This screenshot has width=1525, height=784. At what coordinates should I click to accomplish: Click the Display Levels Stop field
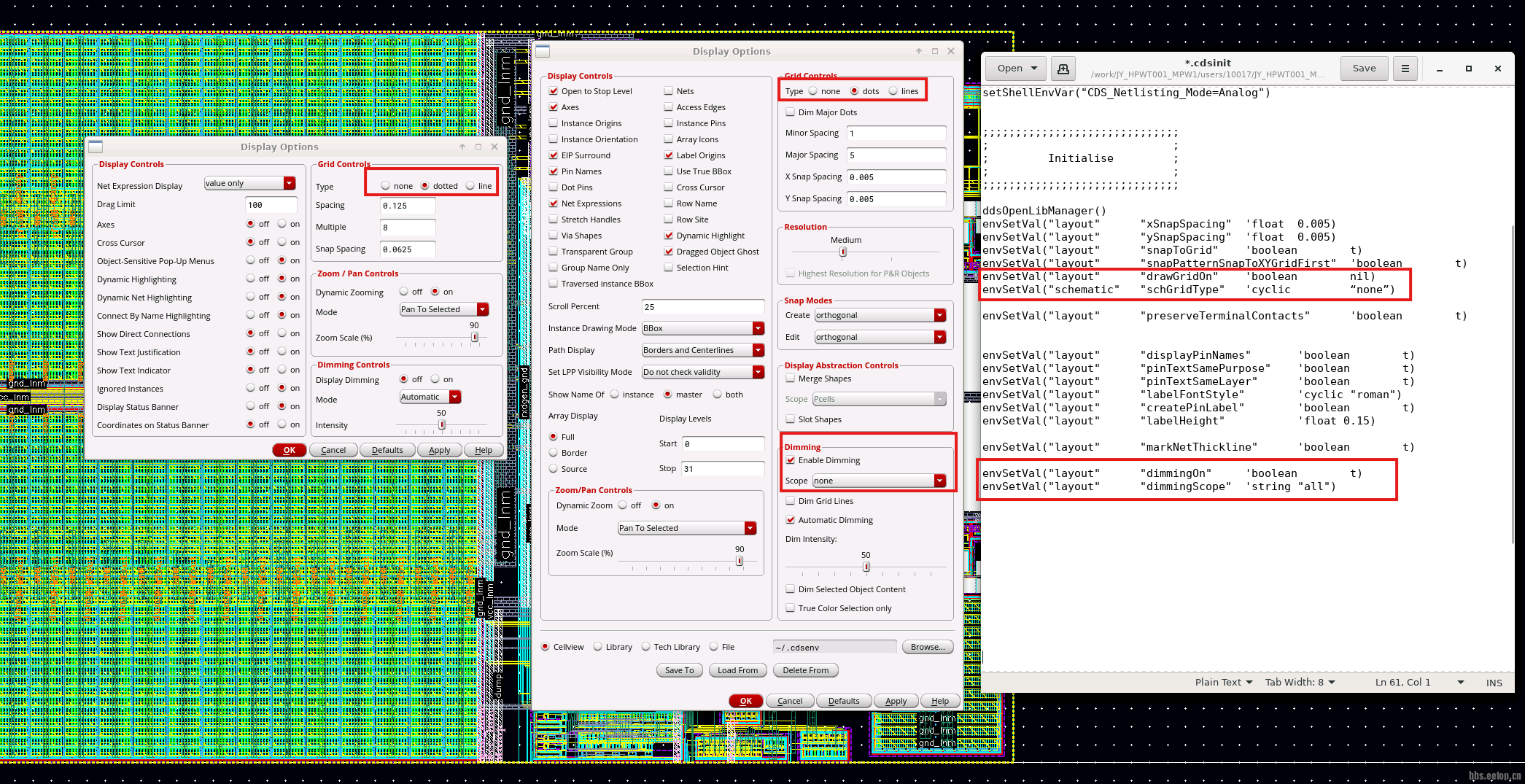point(723,469)
